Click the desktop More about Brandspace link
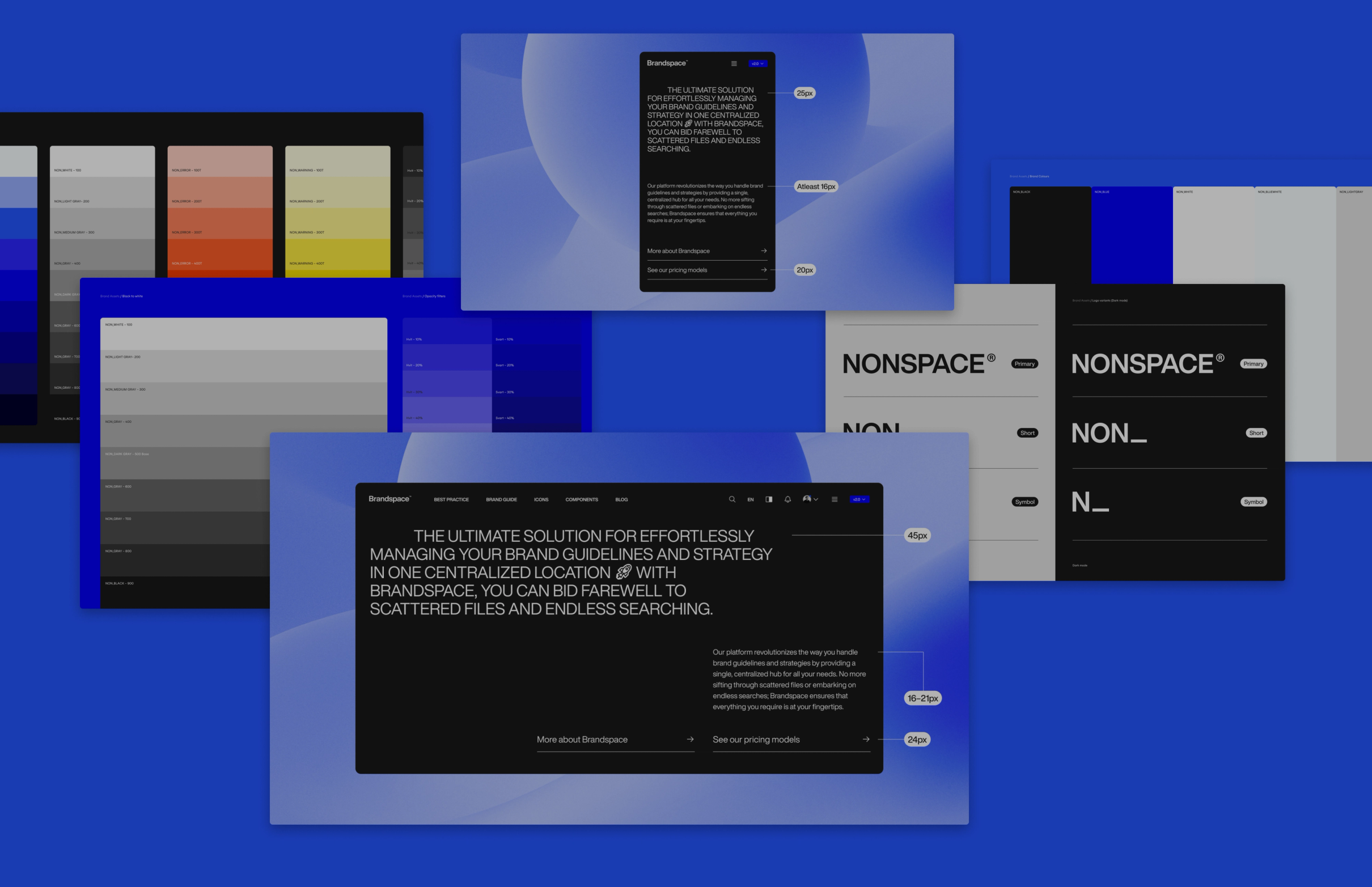Screen dimensions: 1372x887 pos(582,740)
